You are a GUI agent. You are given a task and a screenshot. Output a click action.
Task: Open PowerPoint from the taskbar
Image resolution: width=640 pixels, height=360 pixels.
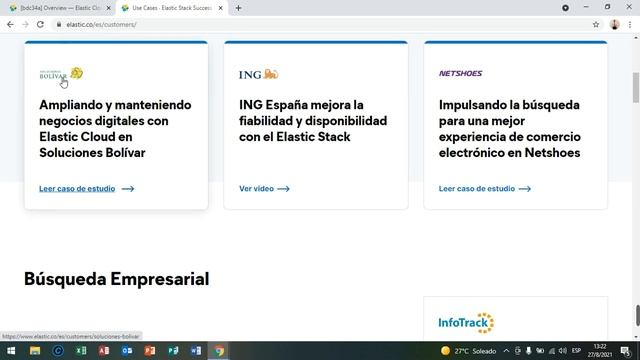point(150,351)
